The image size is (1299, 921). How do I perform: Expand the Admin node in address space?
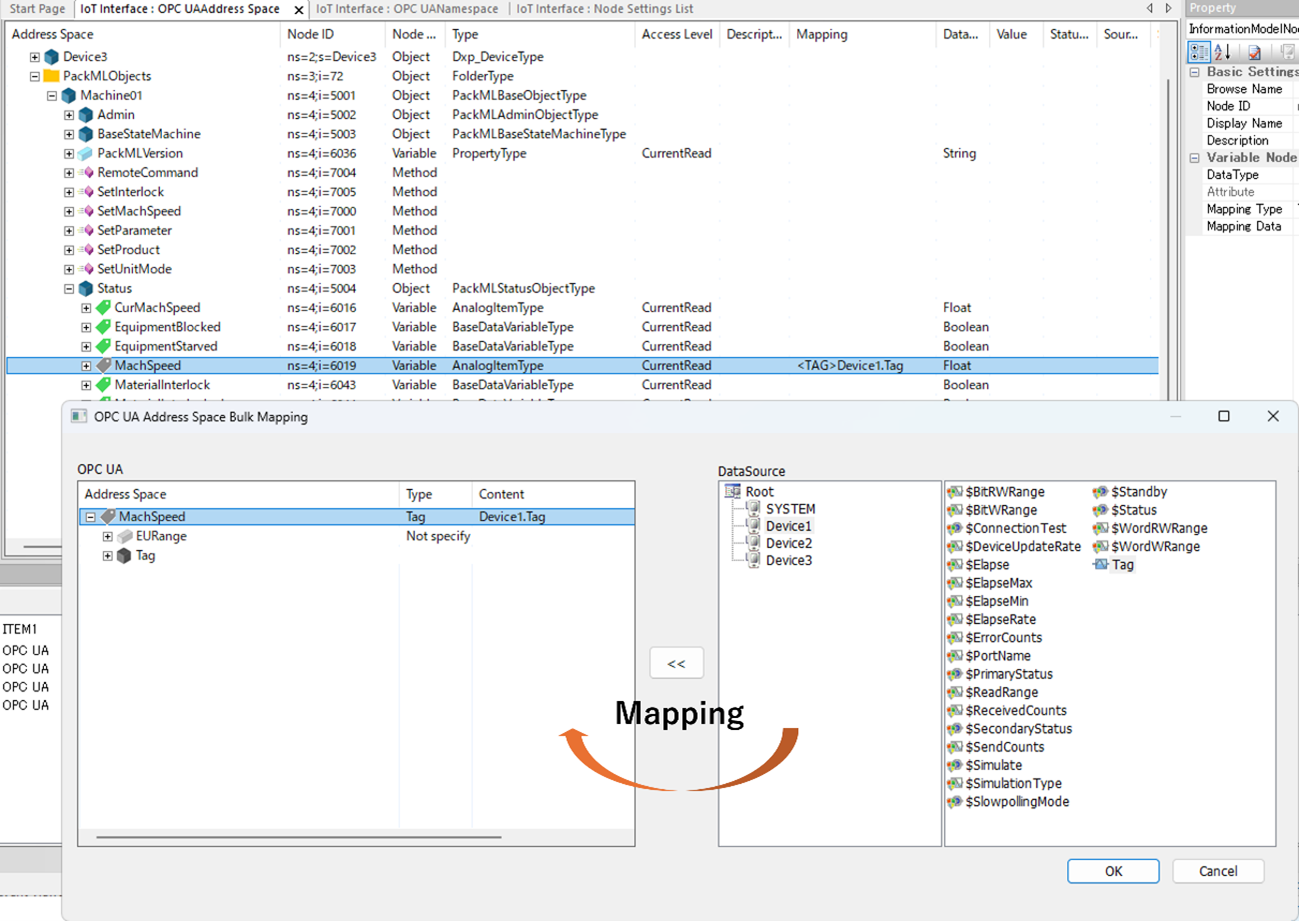coord(69,115)
